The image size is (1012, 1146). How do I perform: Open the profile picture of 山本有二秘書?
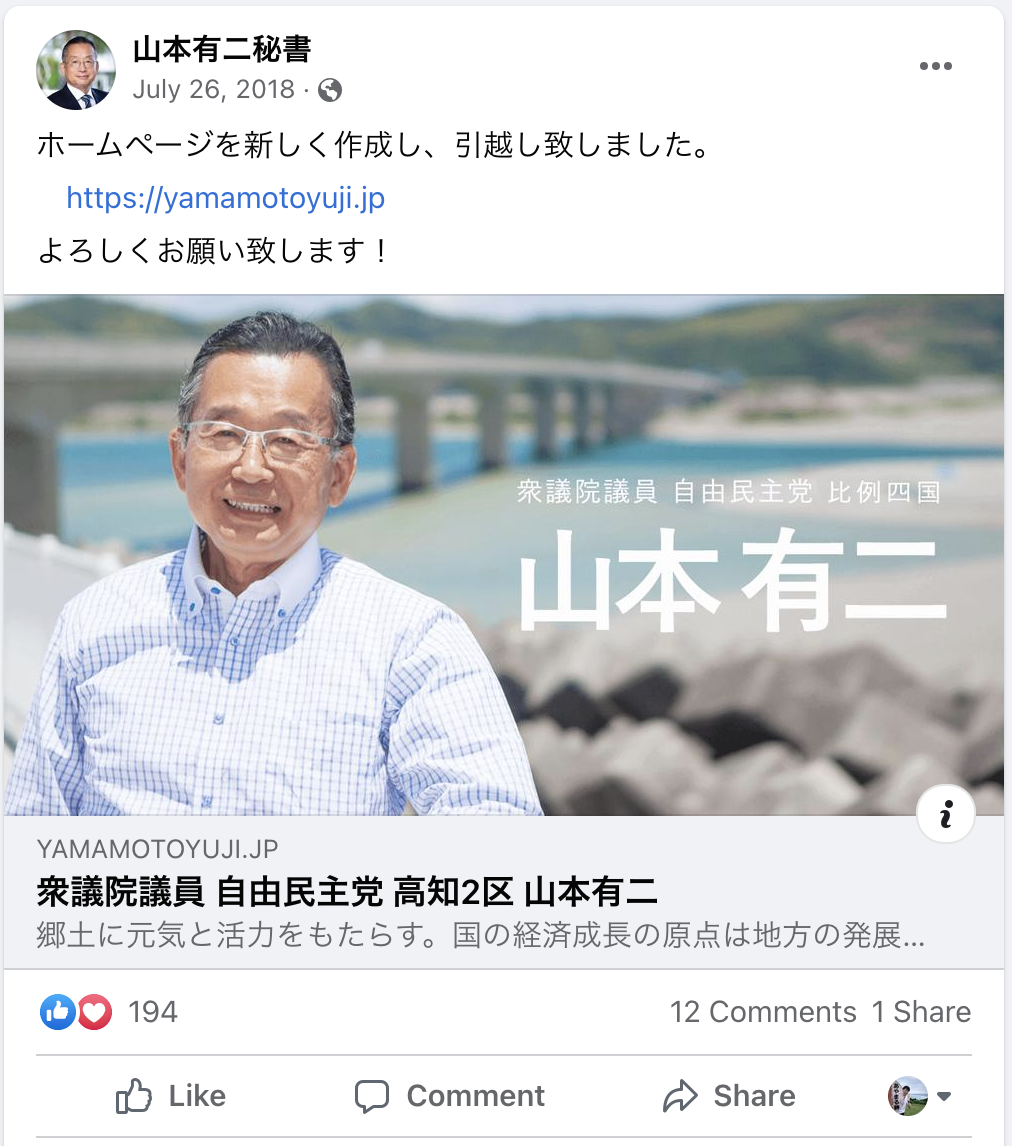[76, 70]
